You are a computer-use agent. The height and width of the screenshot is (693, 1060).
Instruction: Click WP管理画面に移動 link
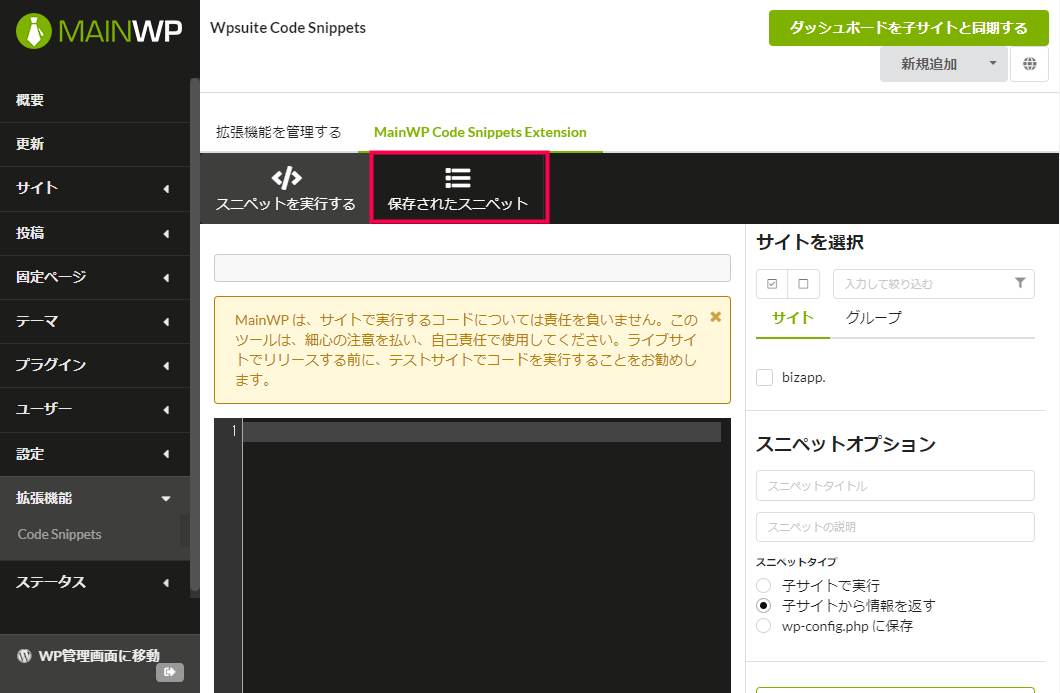coord(99,655)
